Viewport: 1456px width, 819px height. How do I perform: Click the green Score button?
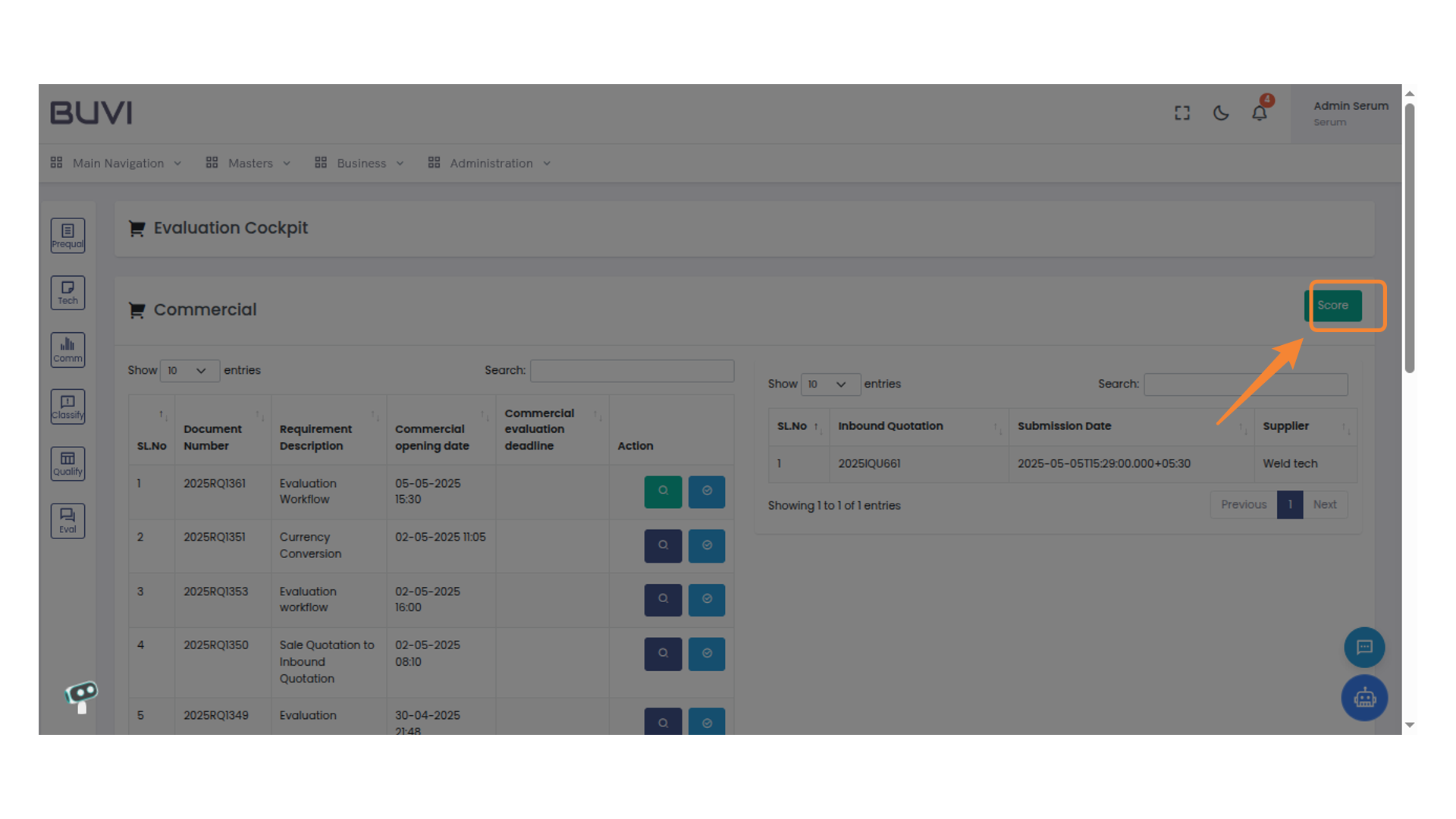[1334, 305]
